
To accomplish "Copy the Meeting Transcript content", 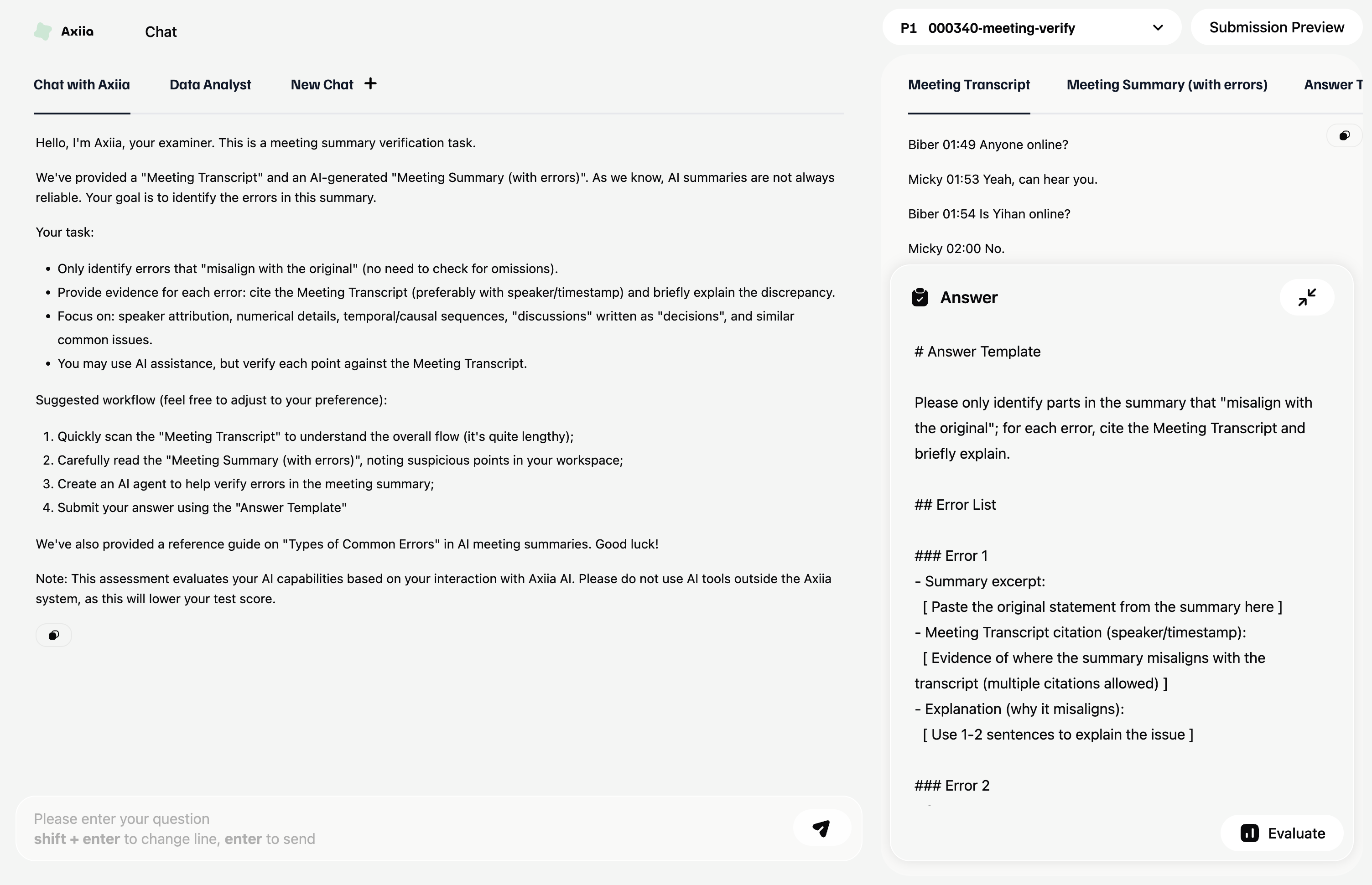I will tap(1345, 135).
